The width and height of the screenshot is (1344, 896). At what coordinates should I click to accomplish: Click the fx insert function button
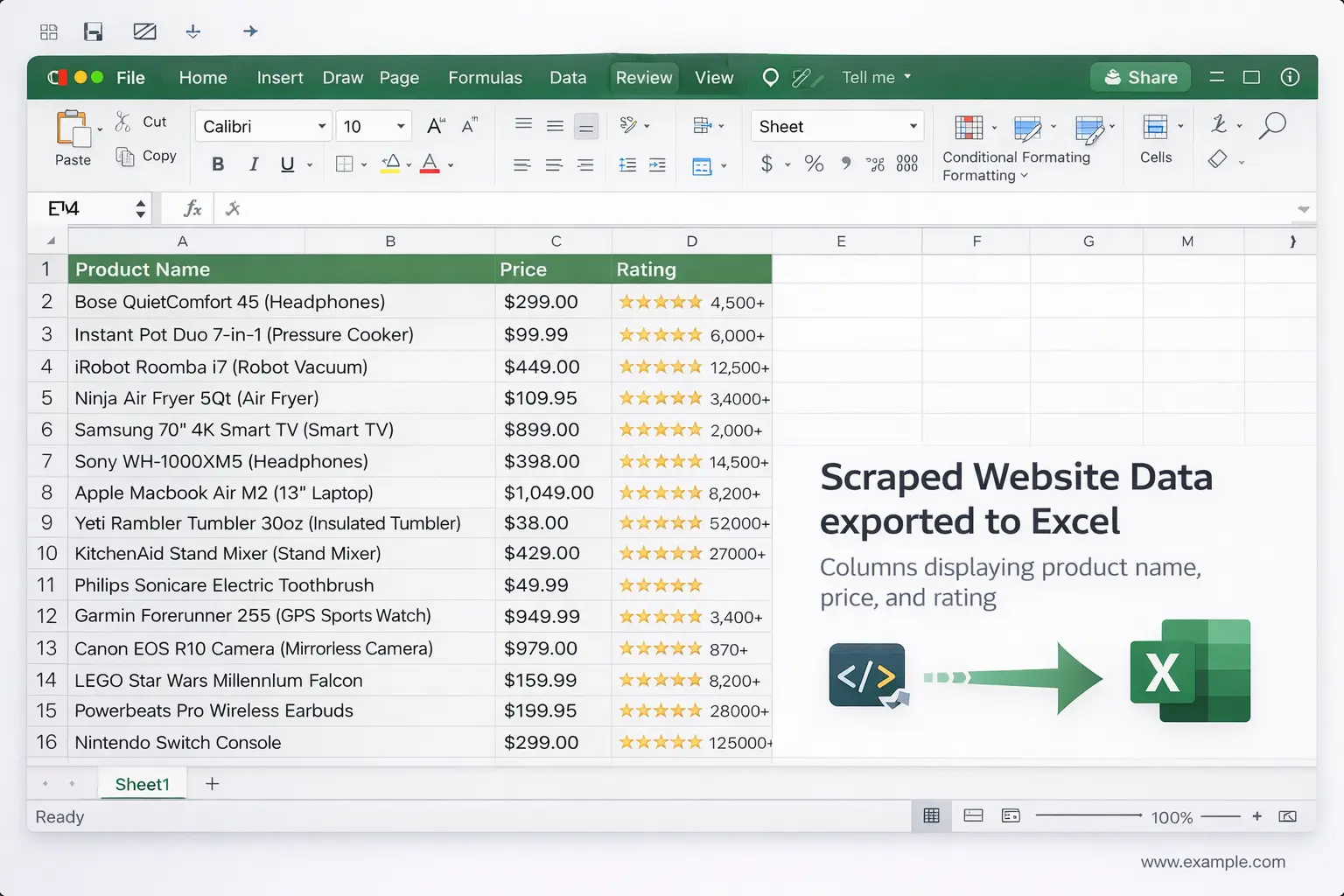192,208
